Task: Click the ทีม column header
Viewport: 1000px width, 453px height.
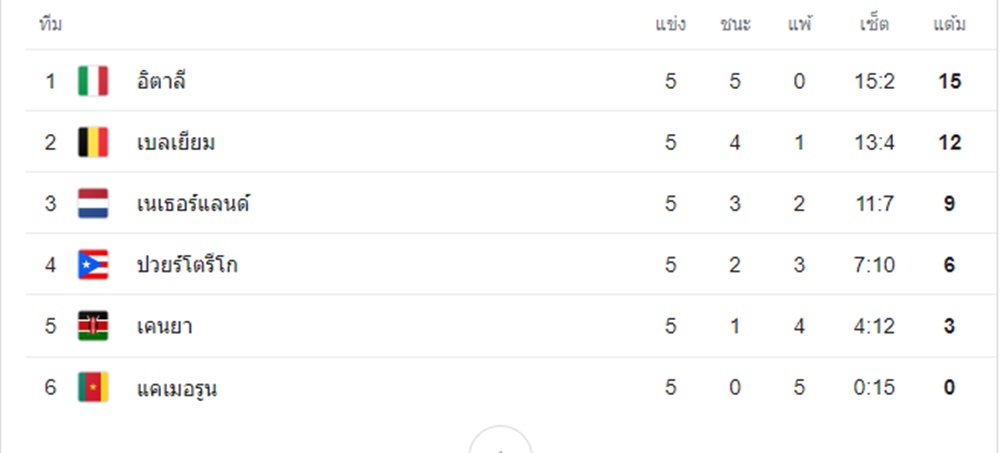Action: [x=50, y=25]
